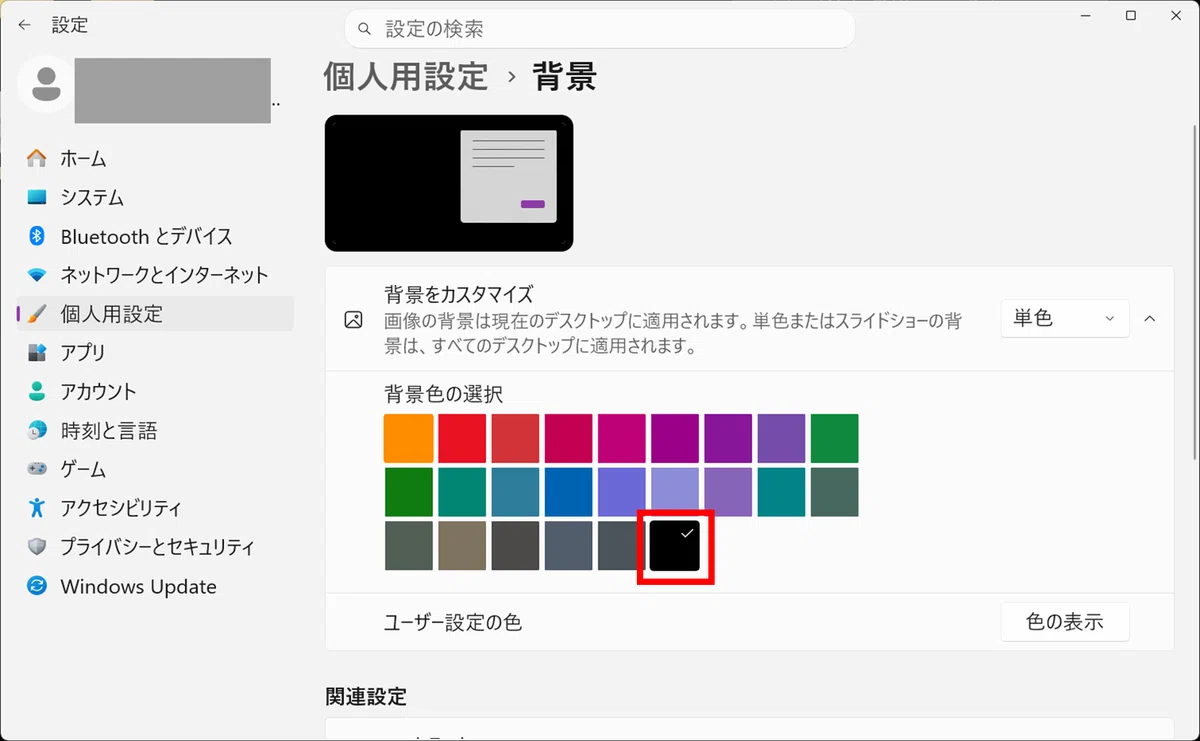This screenshot has height=741, width=1200.
Task: Open プライバシーとセキュリティ settings
Action: tap(155, 547)
